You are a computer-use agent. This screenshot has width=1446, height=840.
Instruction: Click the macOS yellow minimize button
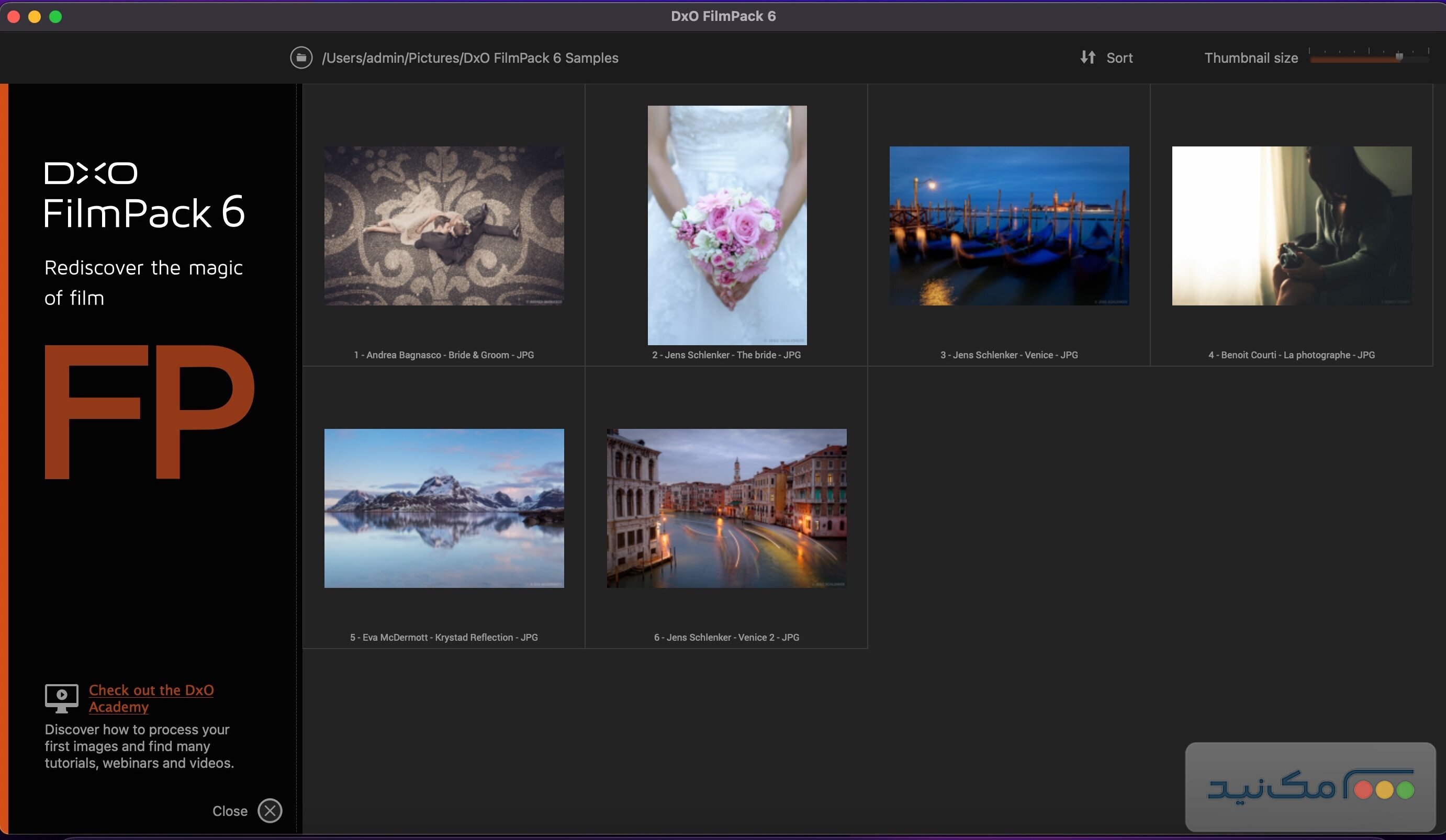coord(35,17)
